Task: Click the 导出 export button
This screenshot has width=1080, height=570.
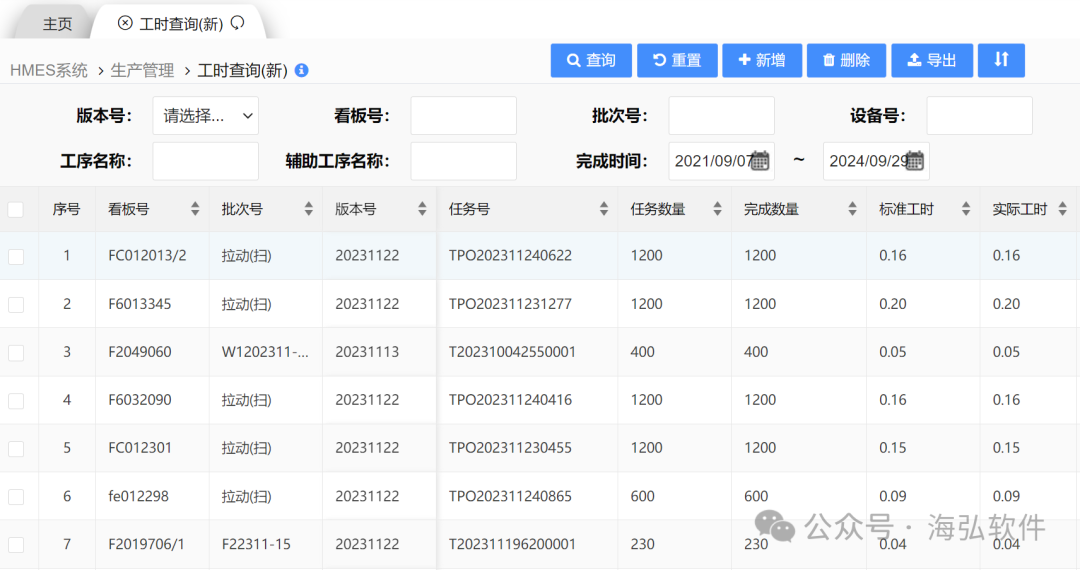Action: tap(932, 60)
